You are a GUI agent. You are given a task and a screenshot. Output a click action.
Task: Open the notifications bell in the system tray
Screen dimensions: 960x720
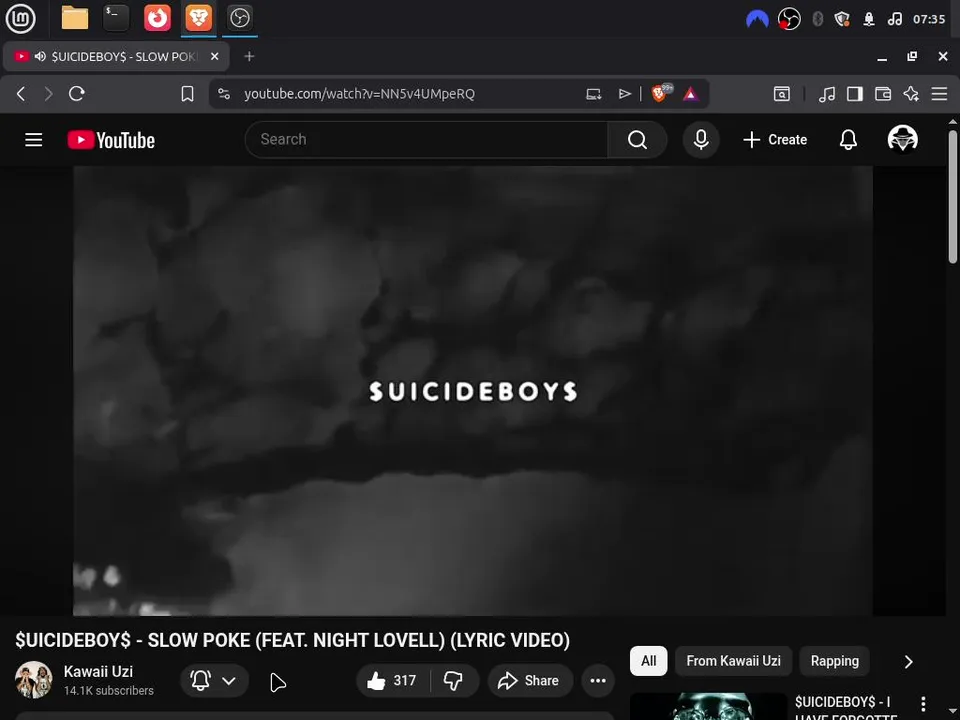pyautogui.click(x=868, y=20)
